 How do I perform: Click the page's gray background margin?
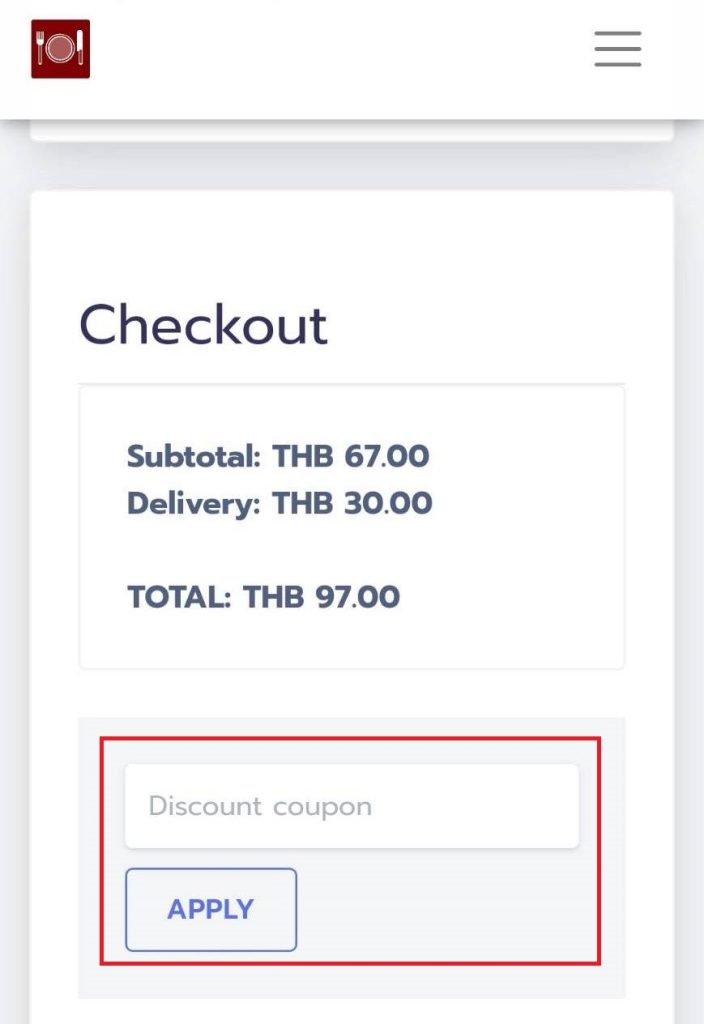click(x=14, y=522)
